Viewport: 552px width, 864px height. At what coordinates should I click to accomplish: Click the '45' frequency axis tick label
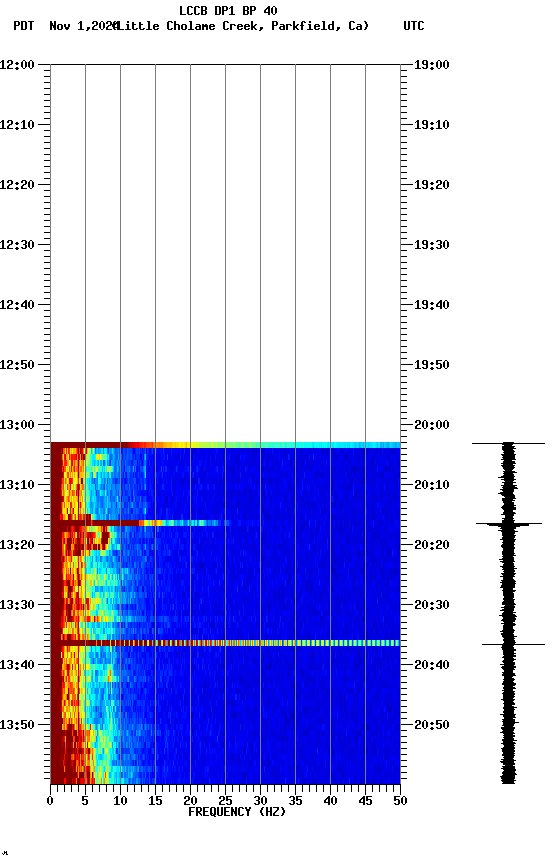pyautogui.click(x=365, y=801)
